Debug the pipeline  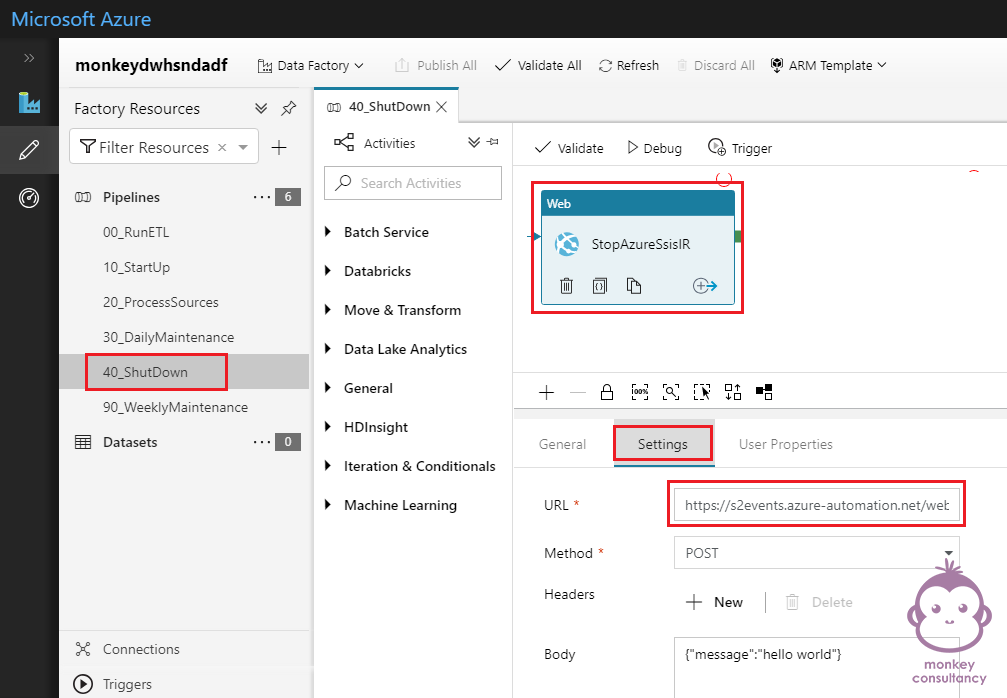654,148
